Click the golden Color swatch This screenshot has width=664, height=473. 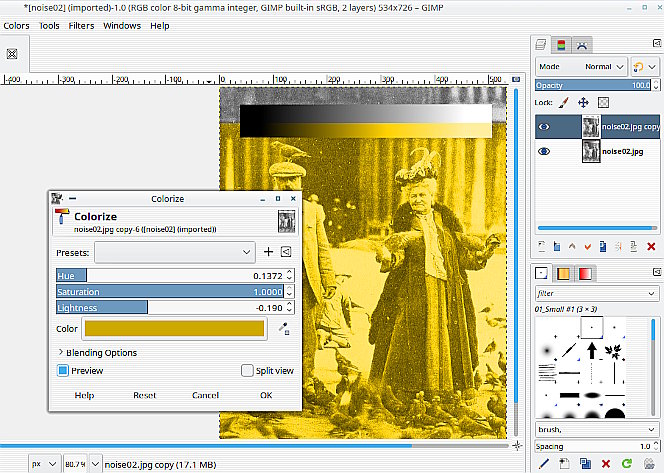pyautogui.click(x=175, y=327)
